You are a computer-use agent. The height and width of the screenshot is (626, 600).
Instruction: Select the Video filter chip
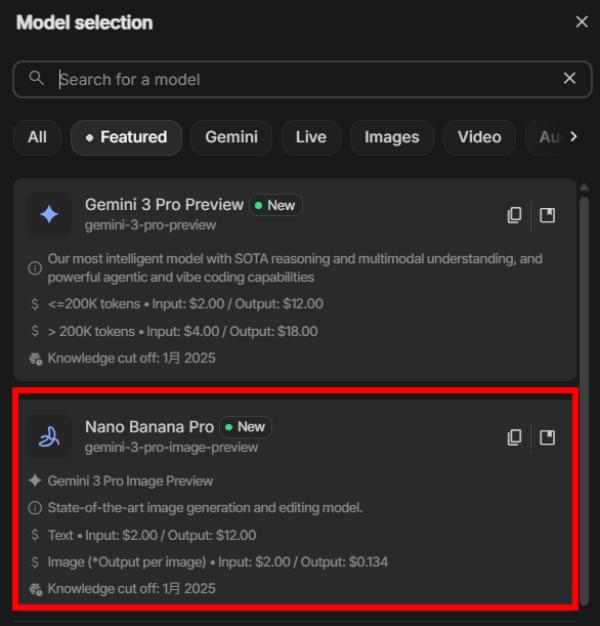pyautogui.click(x=479, y=137)
